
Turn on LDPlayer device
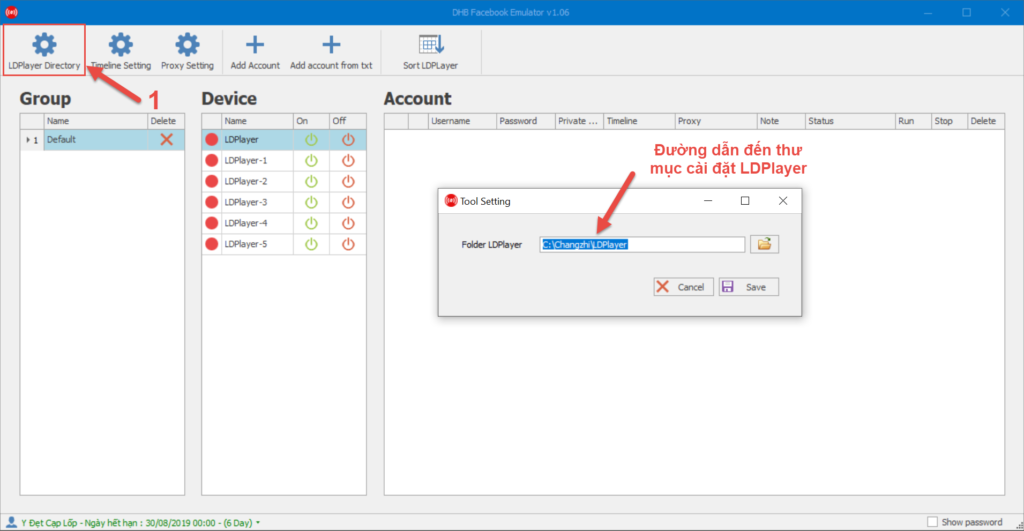[x=311, y=139]
